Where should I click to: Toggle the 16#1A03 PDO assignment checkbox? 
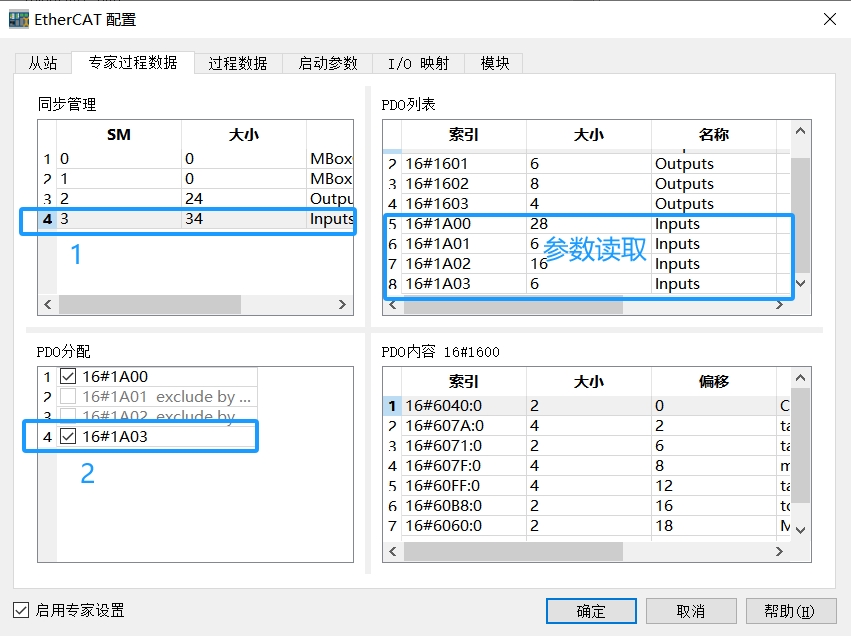(x=68, y=437)
